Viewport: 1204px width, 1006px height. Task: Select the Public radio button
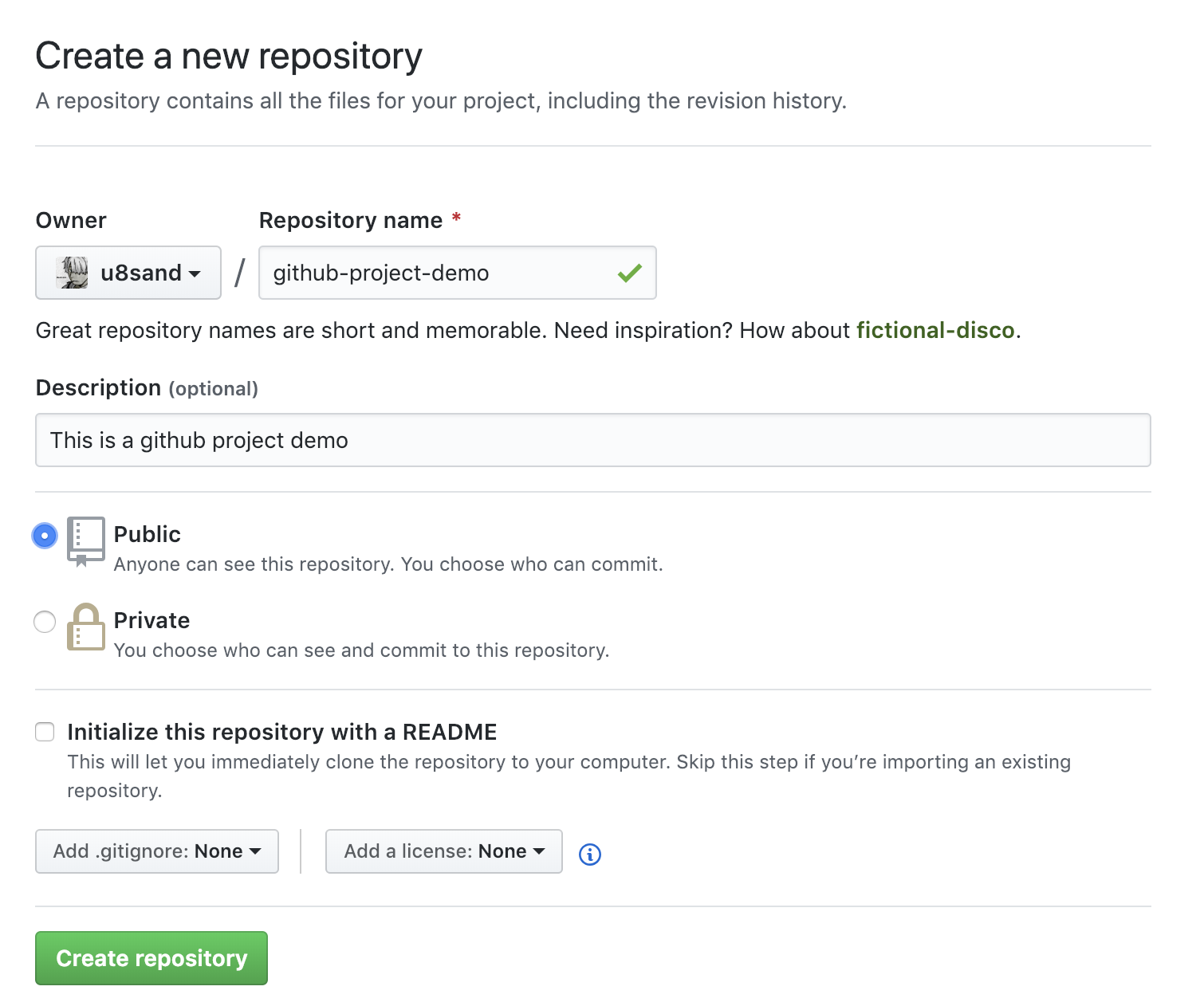coord(45,536)
